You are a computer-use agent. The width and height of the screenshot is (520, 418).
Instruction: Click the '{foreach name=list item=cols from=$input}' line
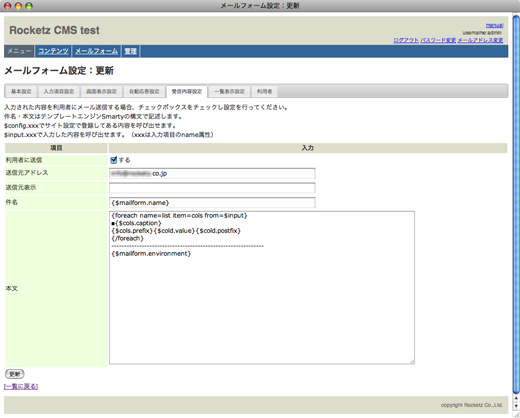click(179, 216)
